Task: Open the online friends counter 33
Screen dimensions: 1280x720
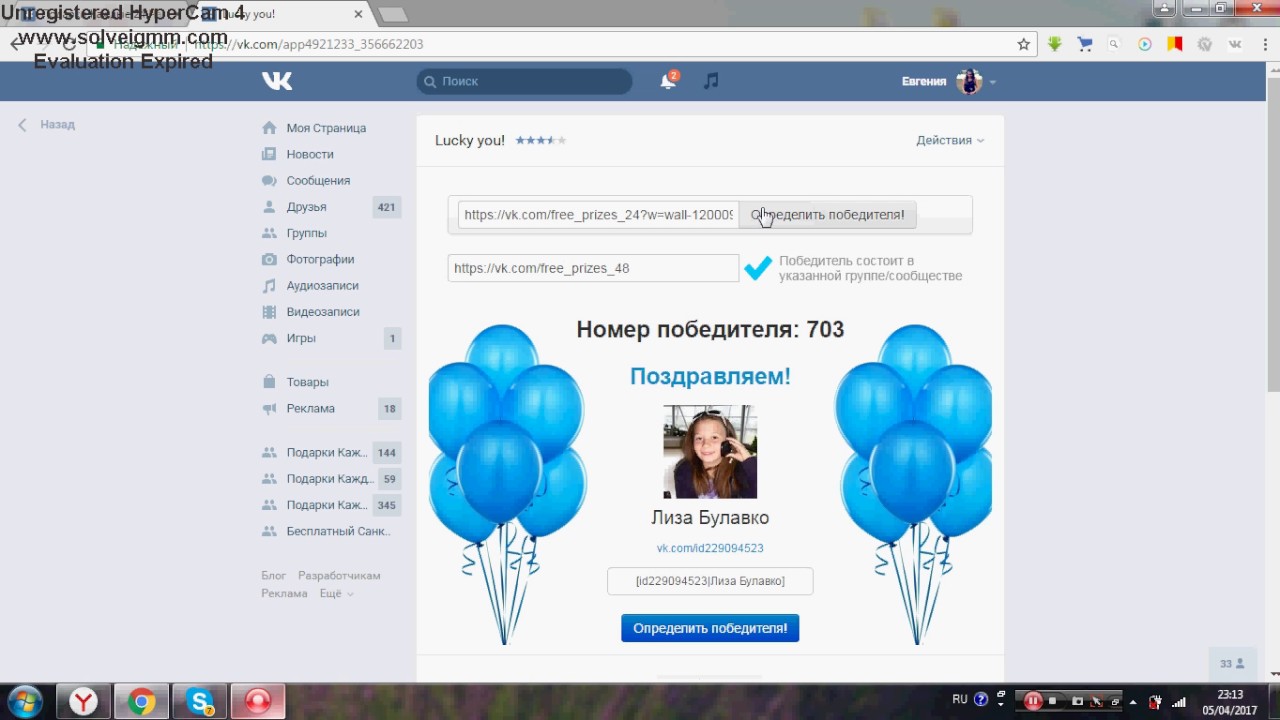Action: click(1232, 663)
